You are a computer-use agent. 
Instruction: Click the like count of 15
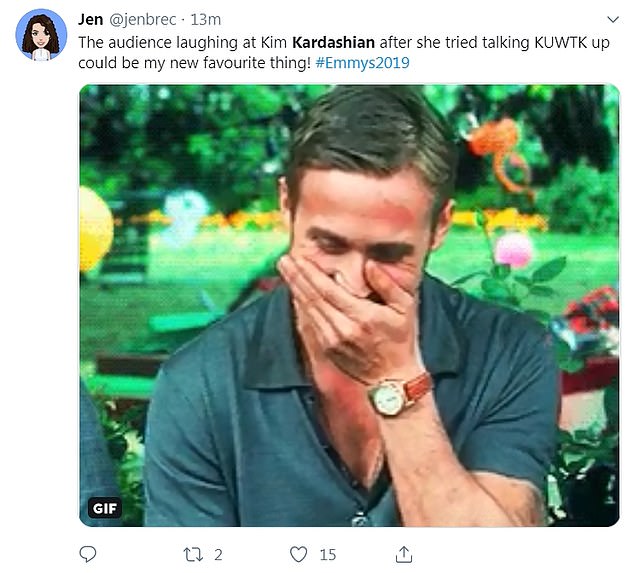[x=327, y=554]
